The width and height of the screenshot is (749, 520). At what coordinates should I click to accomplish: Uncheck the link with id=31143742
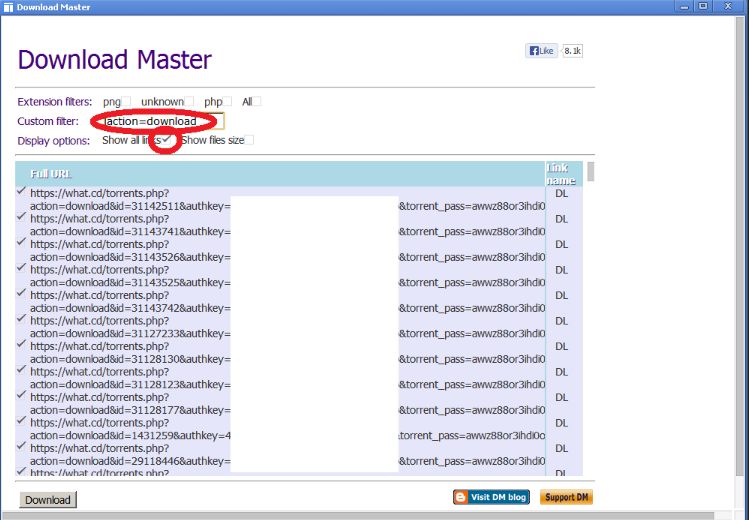(21, 293)
